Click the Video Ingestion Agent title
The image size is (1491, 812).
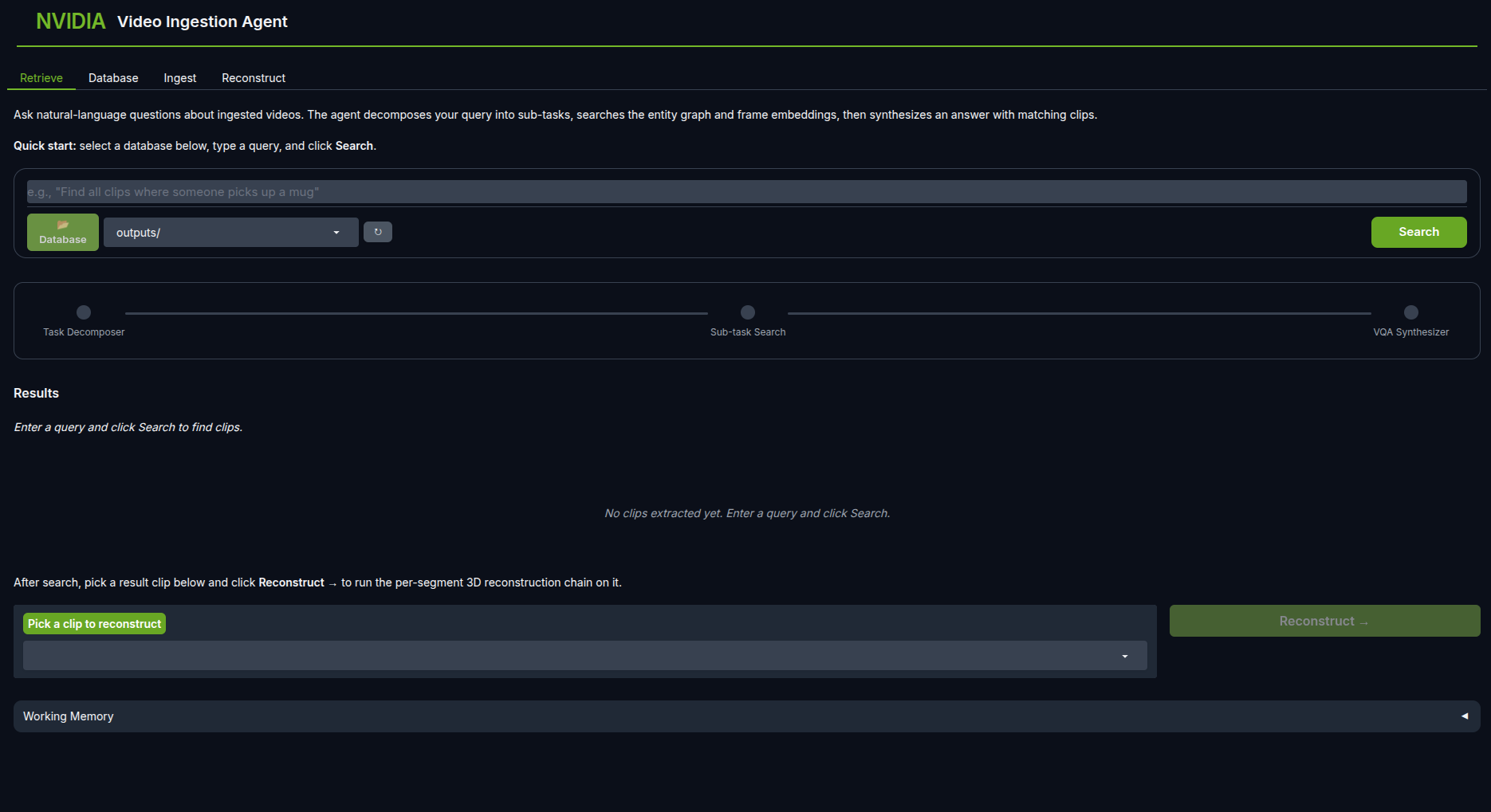tap(203, 22)
